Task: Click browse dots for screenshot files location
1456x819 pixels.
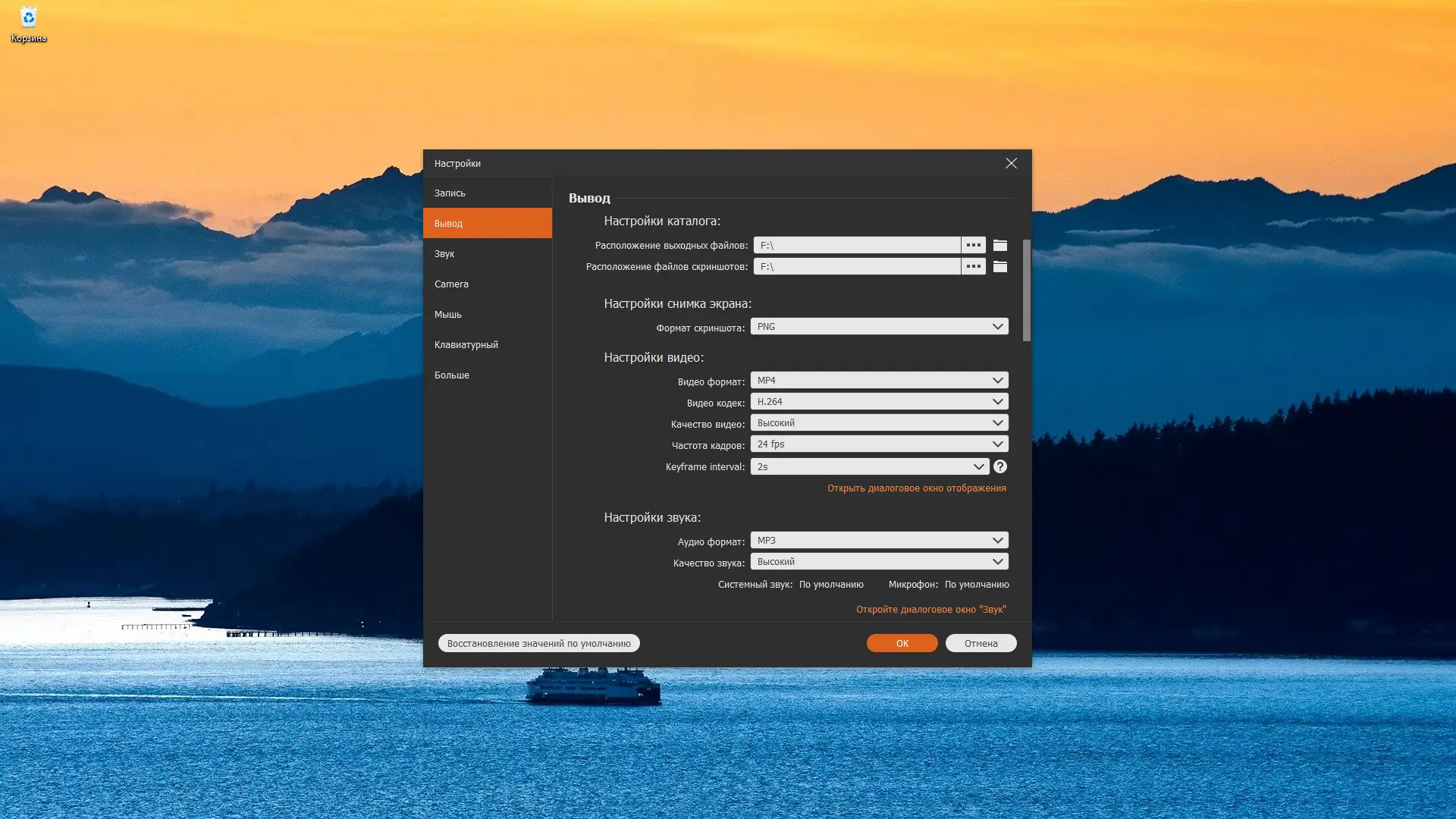Action: point(973,266)
